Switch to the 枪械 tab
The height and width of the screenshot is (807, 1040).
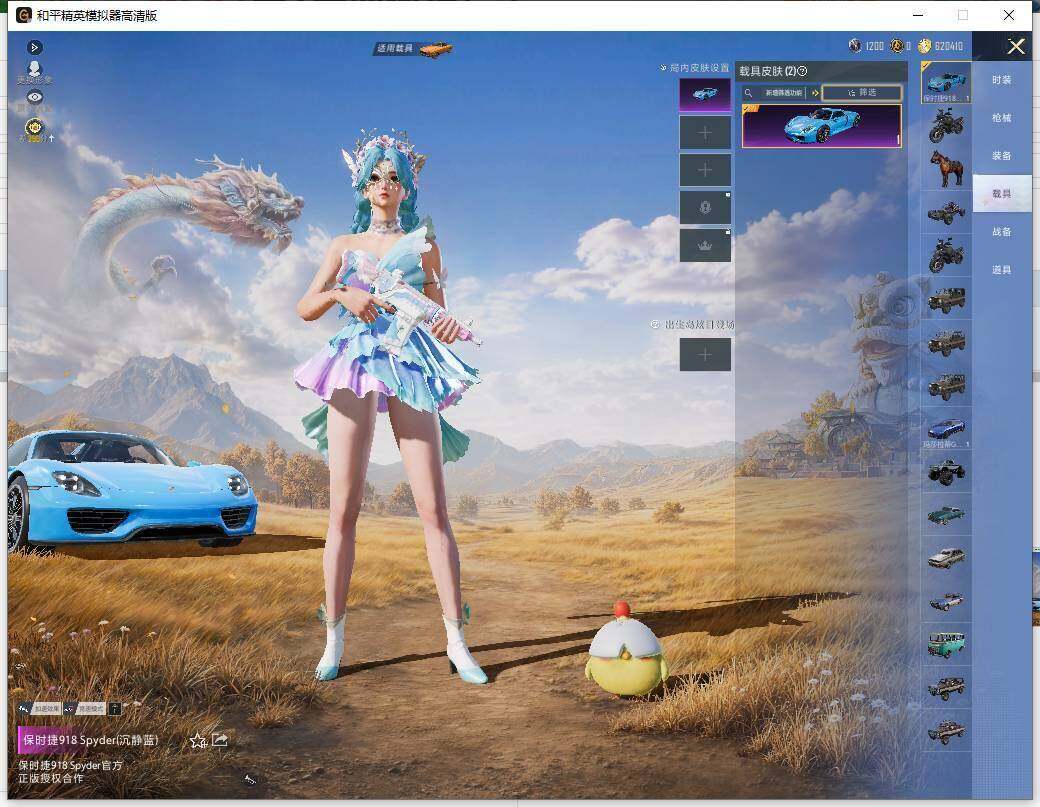click(x=1002, y=117)
